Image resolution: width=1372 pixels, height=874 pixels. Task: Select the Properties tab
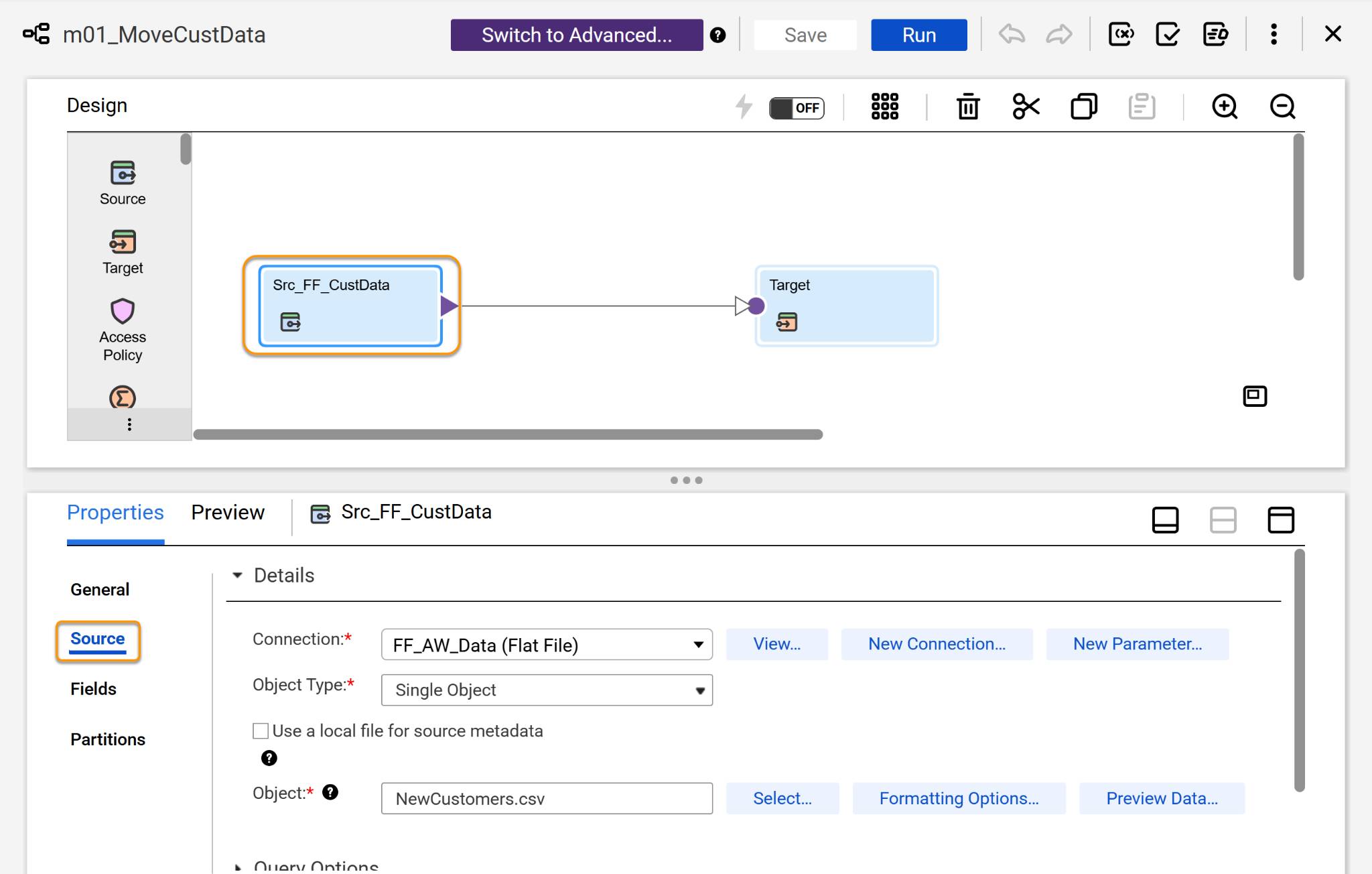coord(115,512)
